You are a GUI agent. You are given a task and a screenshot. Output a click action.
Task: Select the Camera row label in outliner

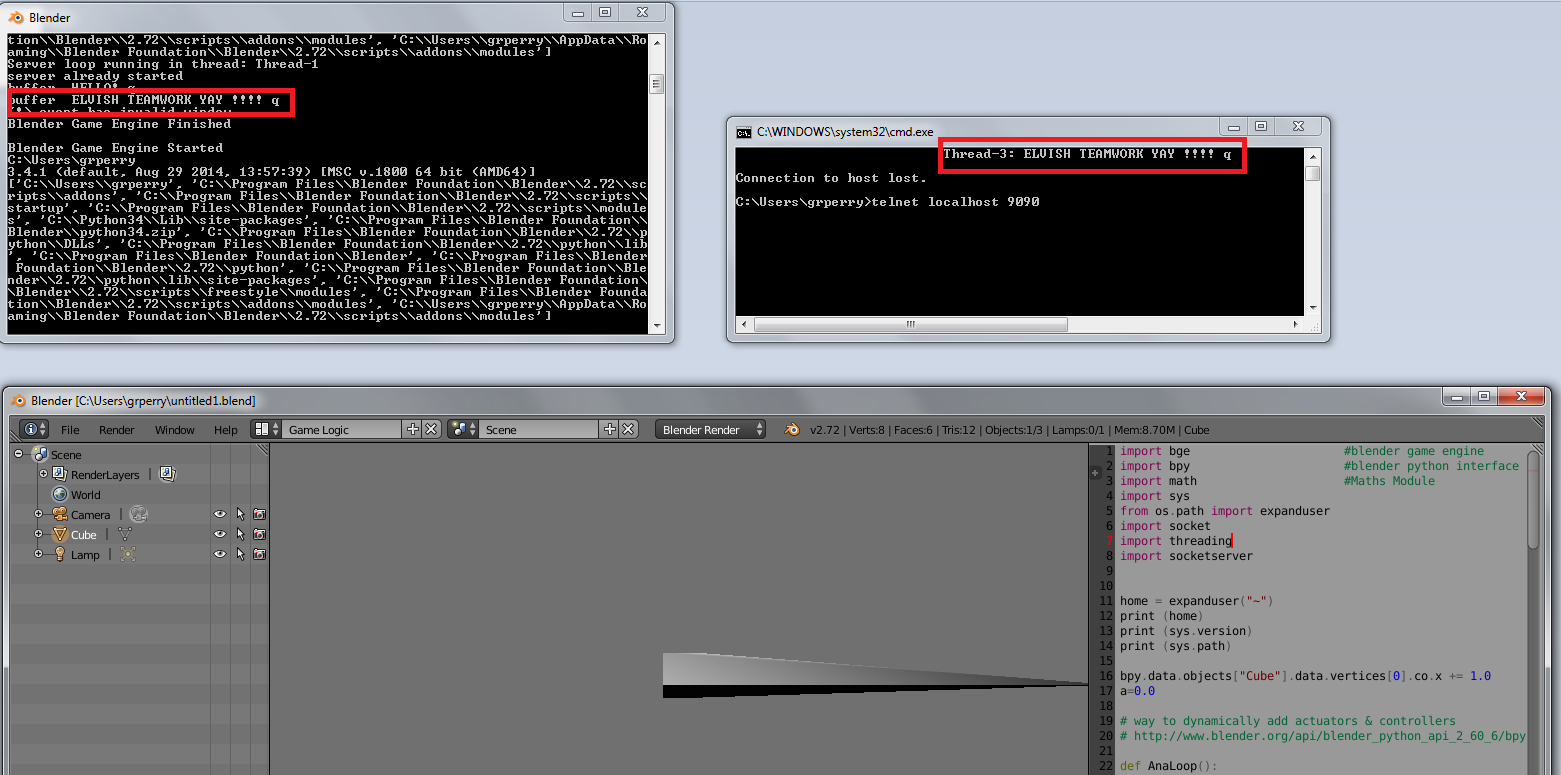pos(91,515)
